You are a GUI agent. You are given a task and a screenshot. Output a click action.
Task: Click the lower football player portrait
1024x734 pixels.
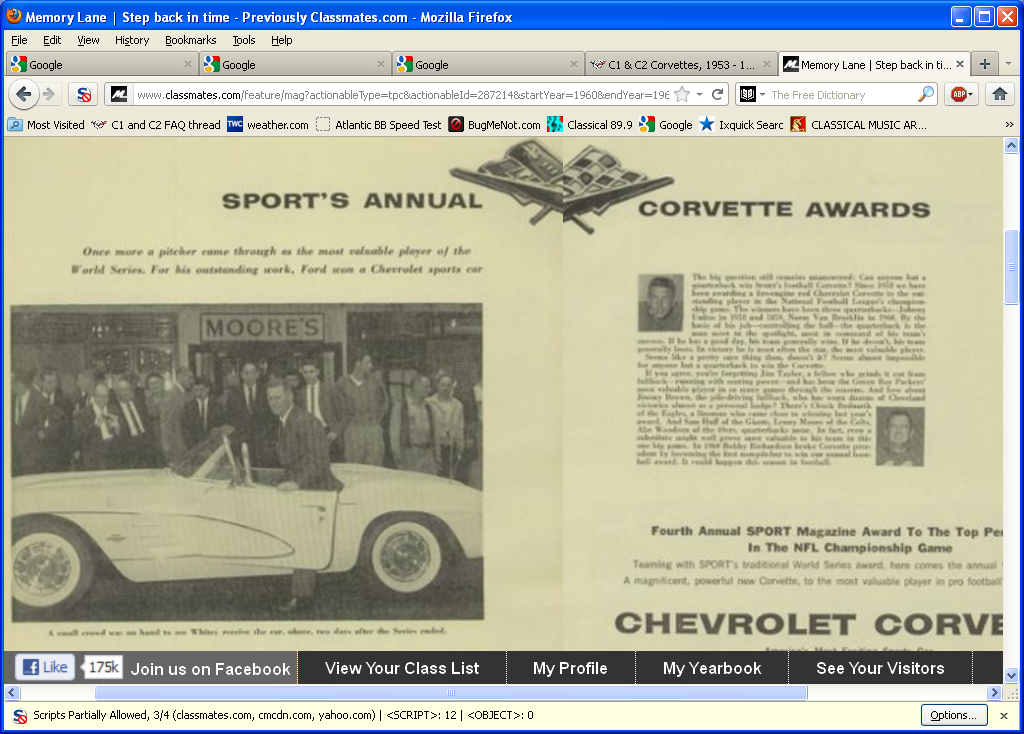pyautogui.click(x=900, y=436)
